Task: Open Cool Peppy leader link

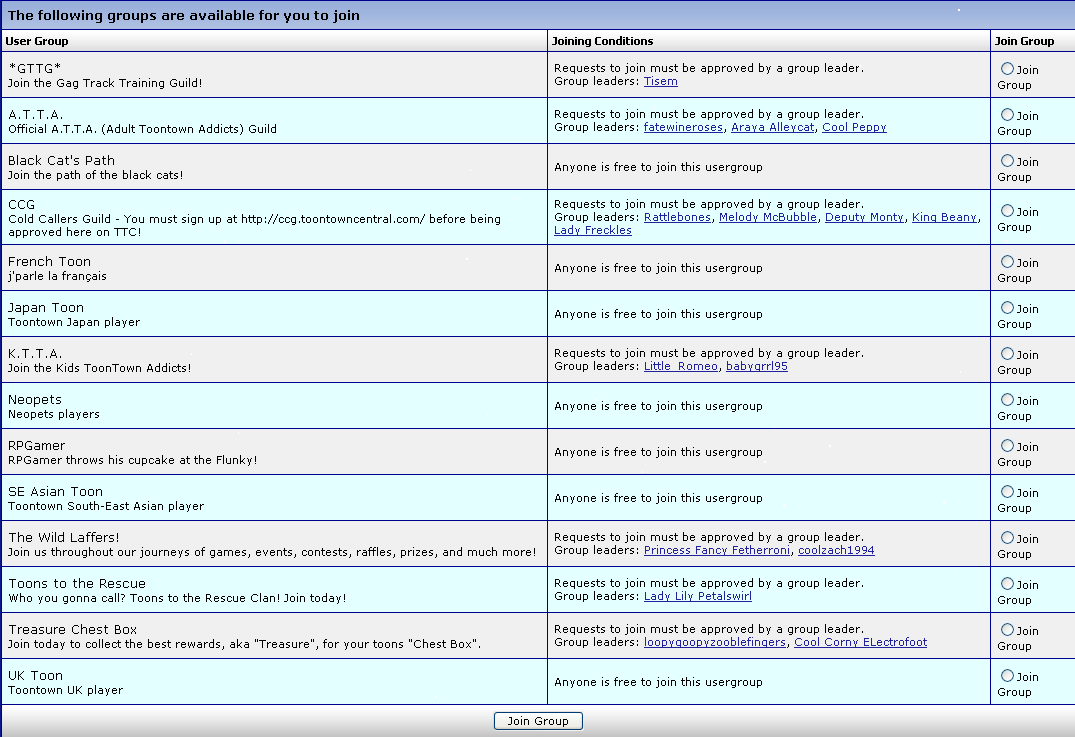Action: point(854,128)
